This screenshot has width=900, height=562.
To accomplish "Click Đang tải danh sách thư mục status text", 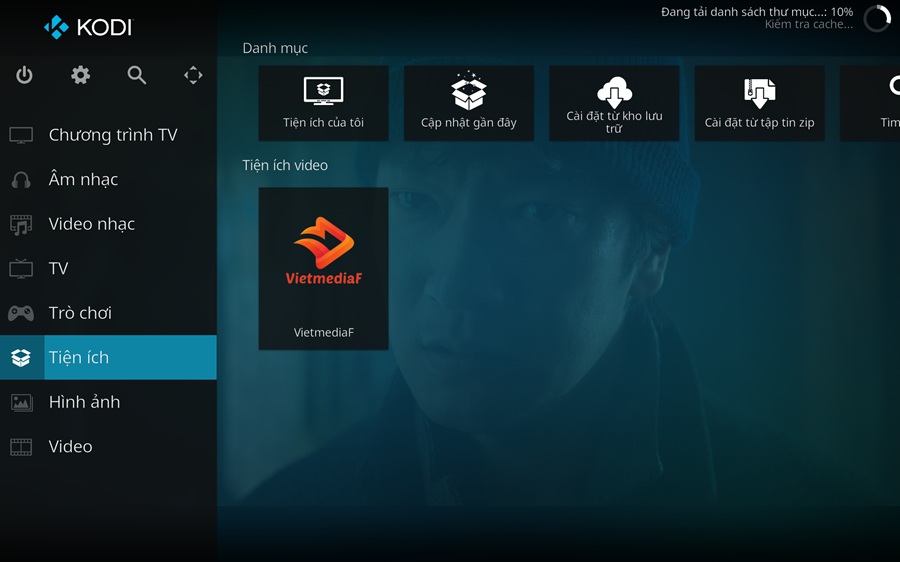I will coord(757,11).
